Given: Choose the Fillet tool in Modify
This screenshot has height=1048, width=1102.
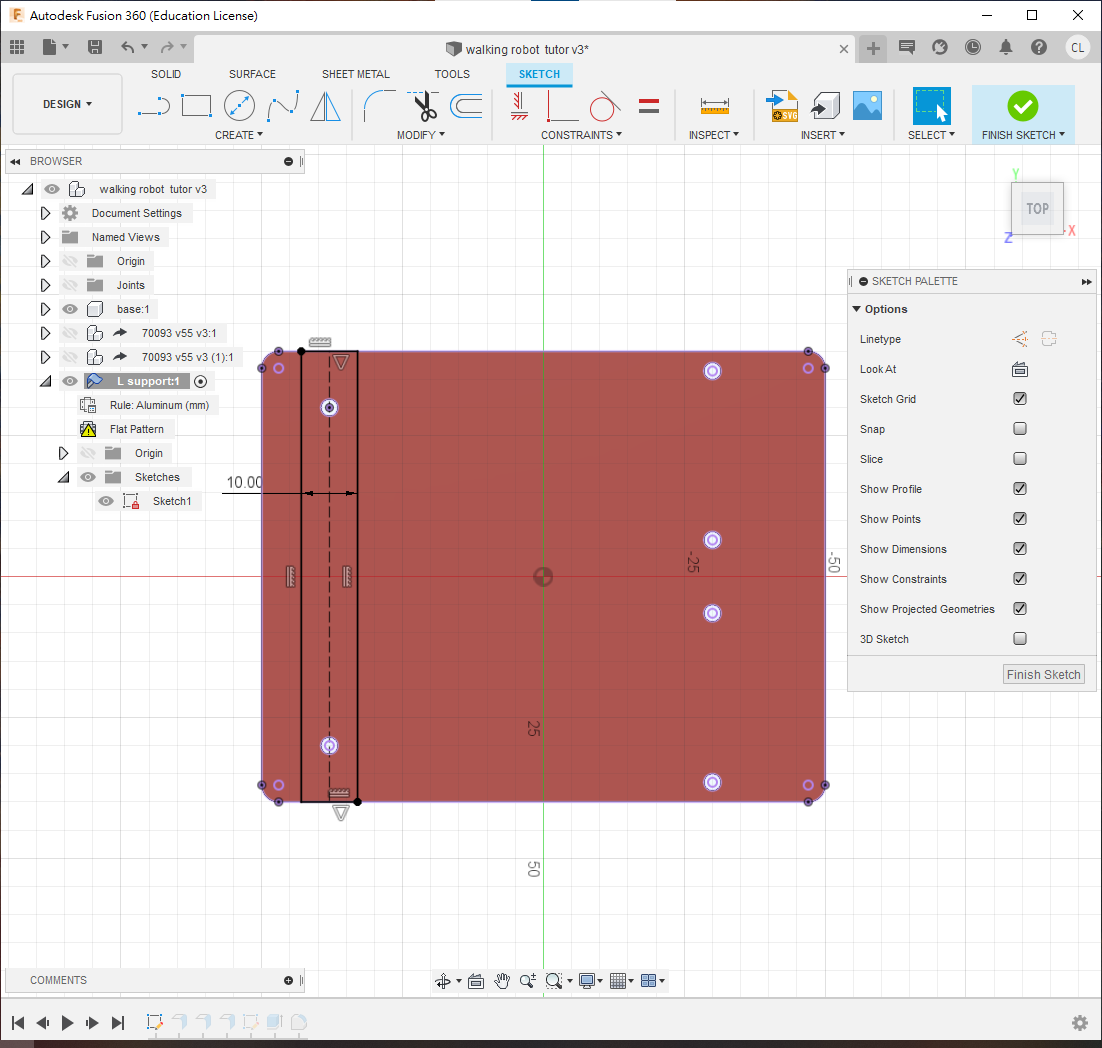Looking at the screenshot, I should point(379,105).
